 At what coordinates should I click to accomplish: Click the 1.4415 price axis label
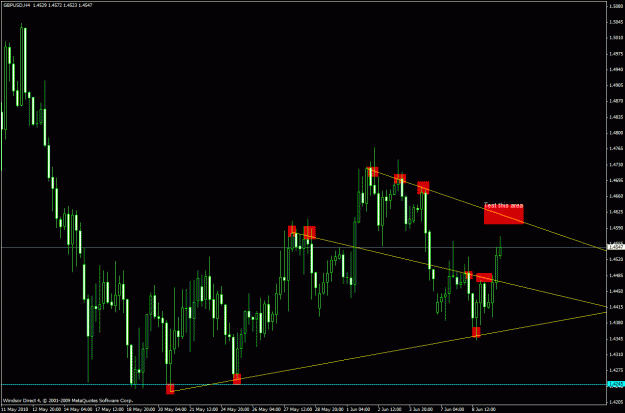pyautogui.click(x=616, y=307)
